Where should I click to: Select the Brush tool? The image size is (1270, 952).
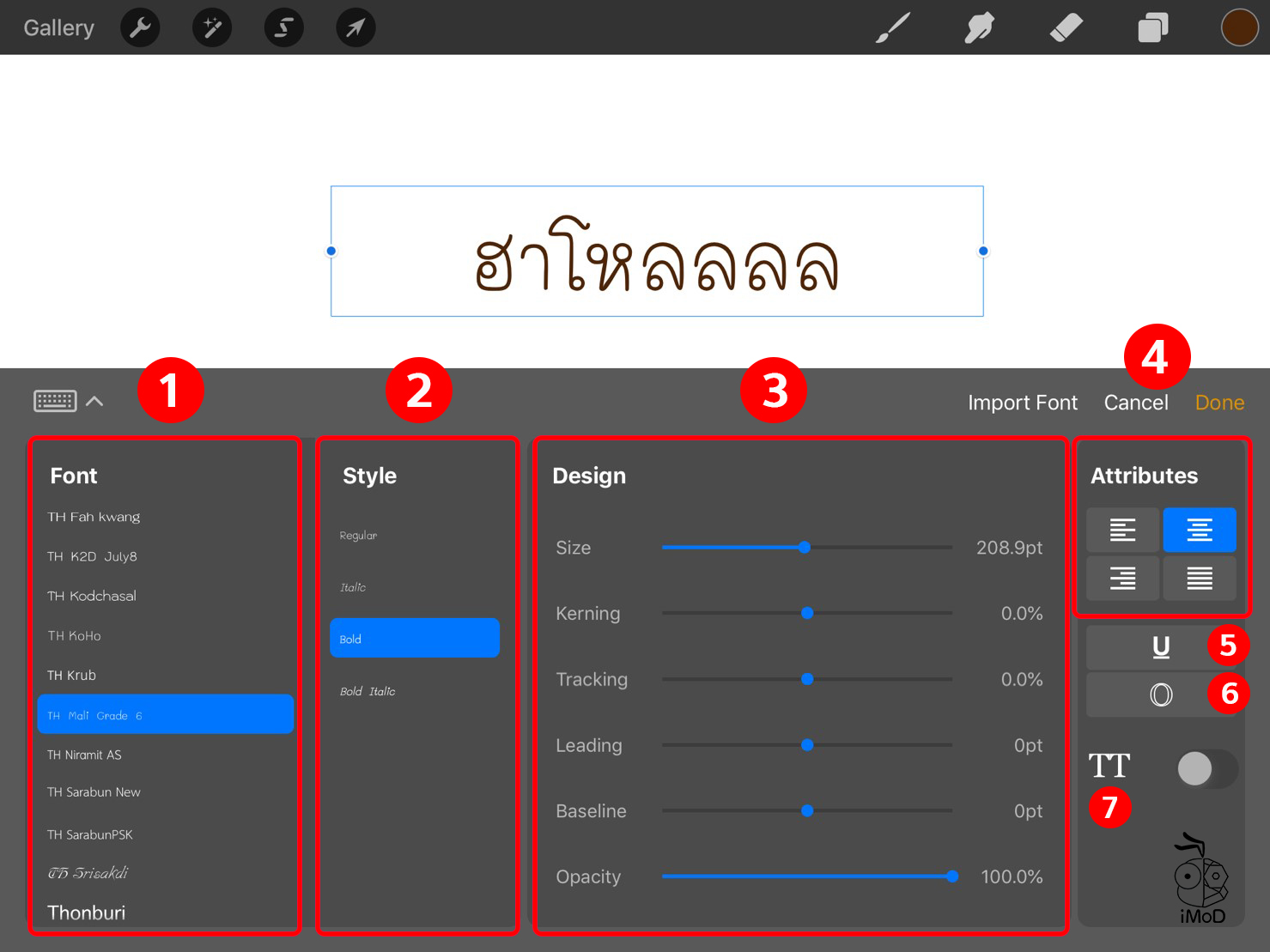(x=892, y=28)
